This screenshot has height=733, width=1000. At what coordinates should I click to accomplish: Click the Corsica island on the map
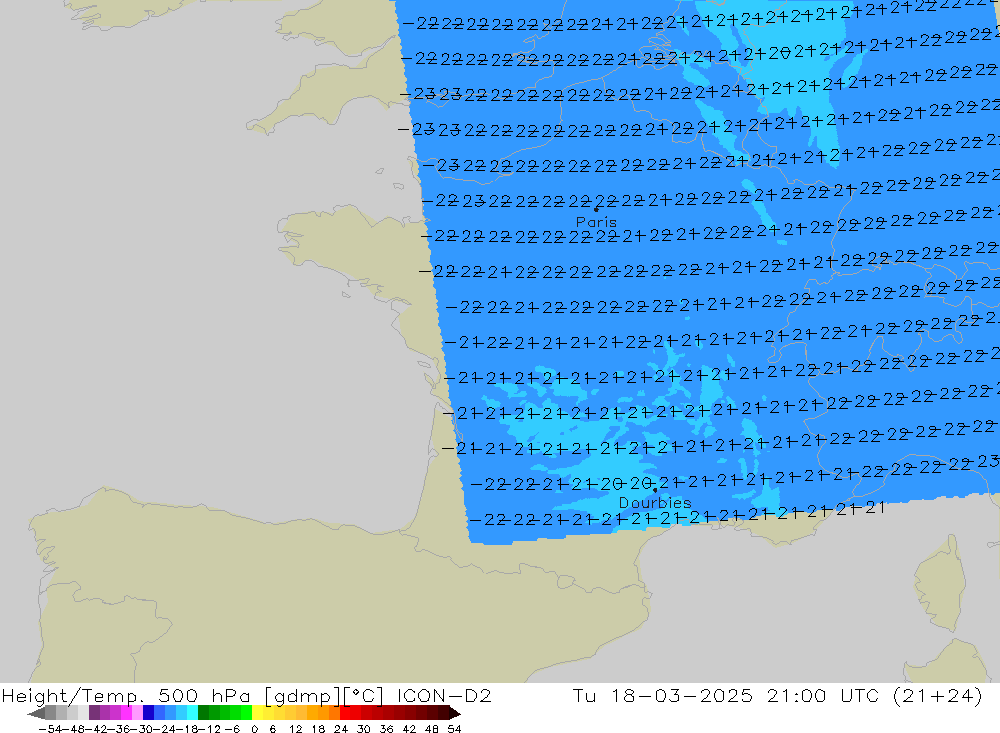(939, 585)
